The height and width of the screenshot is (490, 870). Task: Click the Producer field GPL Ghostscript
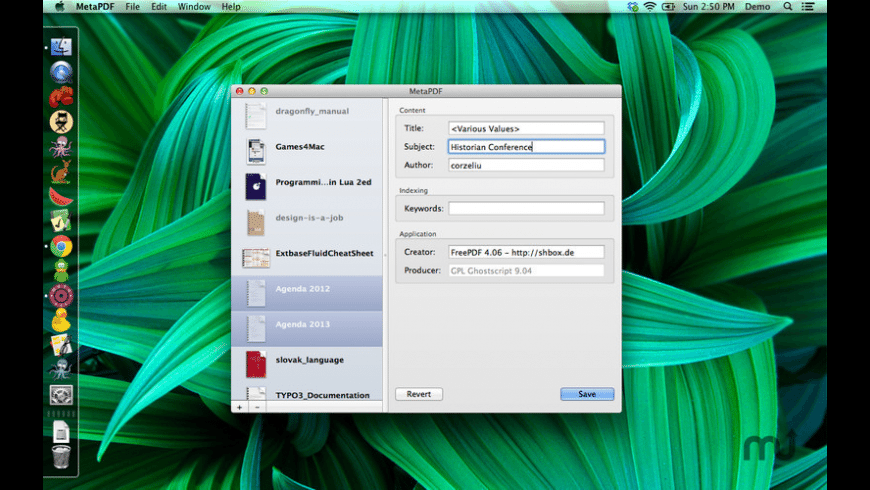coord(526,270)
